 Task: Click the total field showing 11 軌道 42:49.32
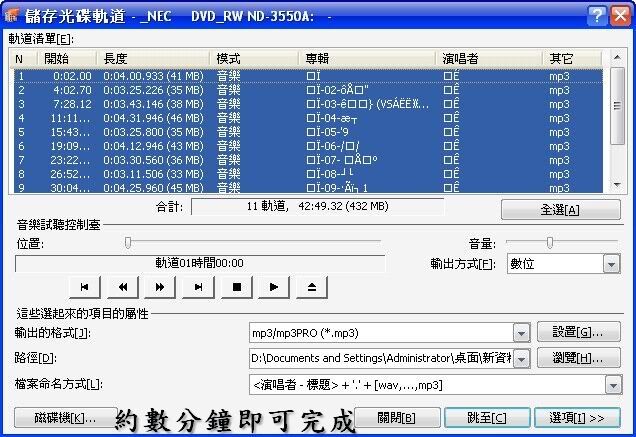[x=318, y=207]
